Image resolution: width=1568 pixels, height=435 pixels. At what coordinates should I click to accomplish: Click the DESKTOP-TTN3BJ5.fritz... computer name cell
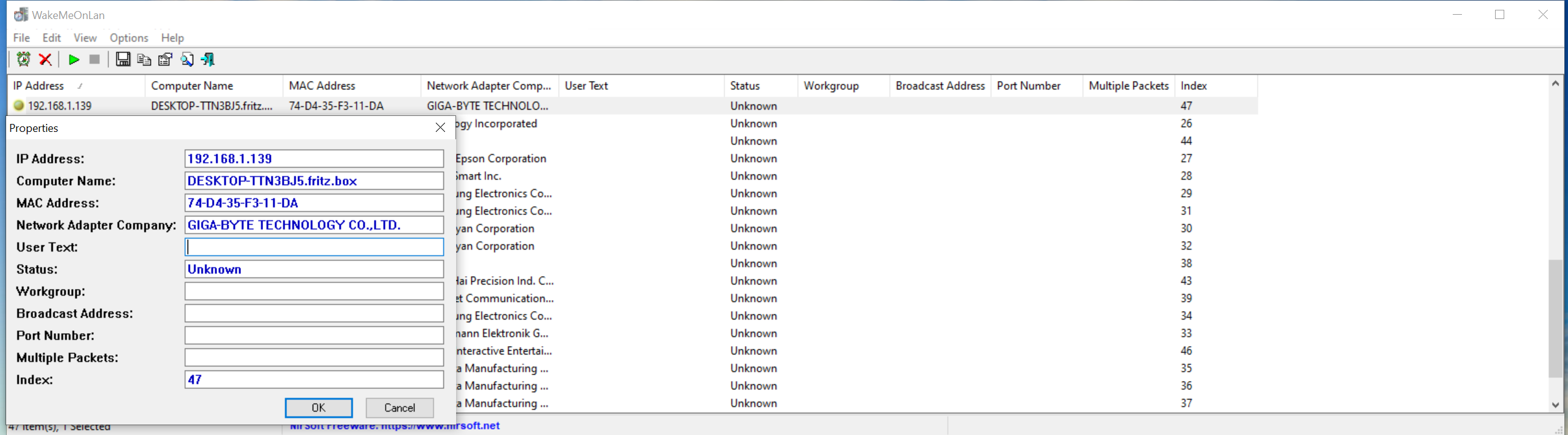(x=212, y=106)
